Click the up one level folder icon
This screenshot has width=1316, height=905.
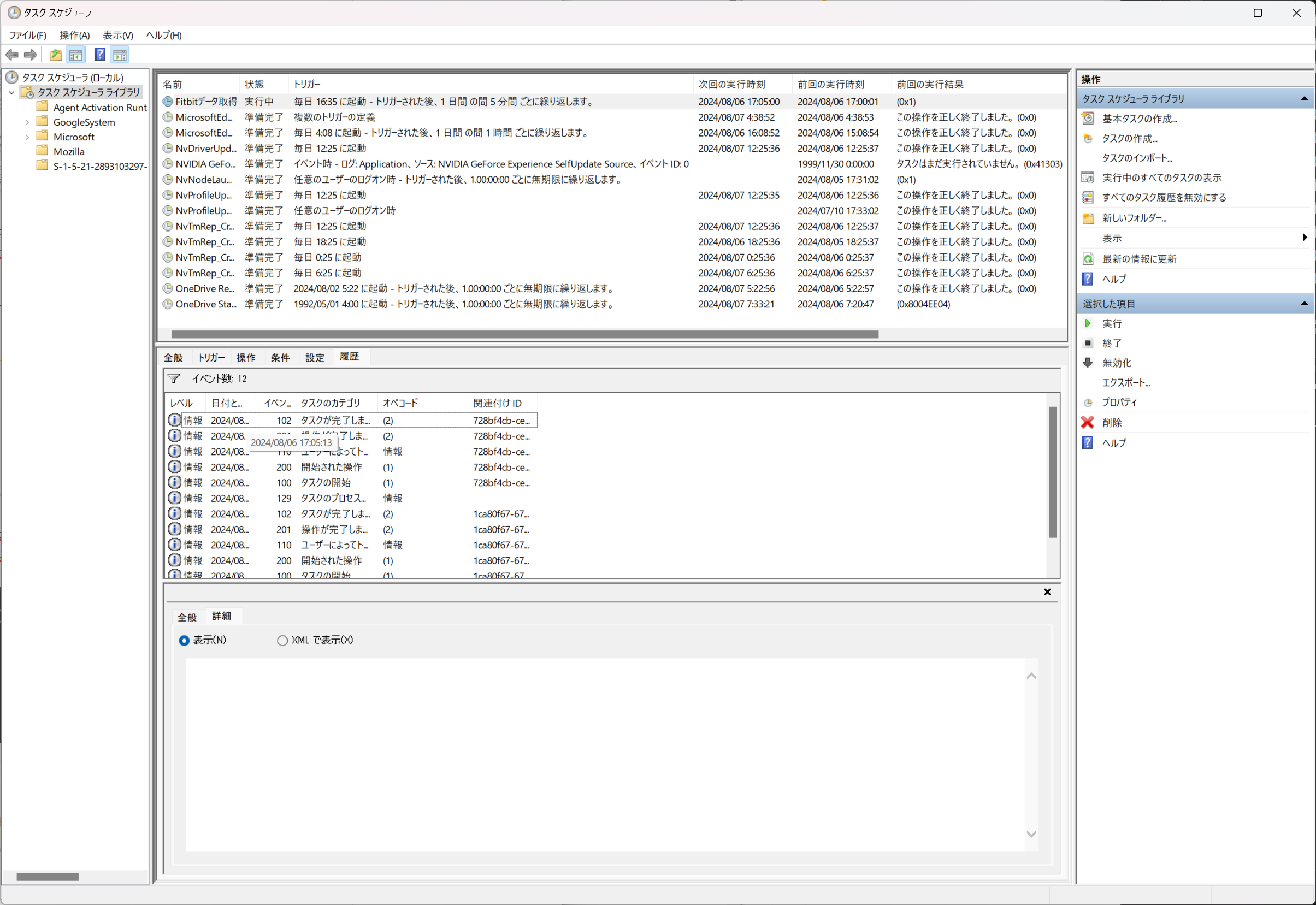(56, 55)
